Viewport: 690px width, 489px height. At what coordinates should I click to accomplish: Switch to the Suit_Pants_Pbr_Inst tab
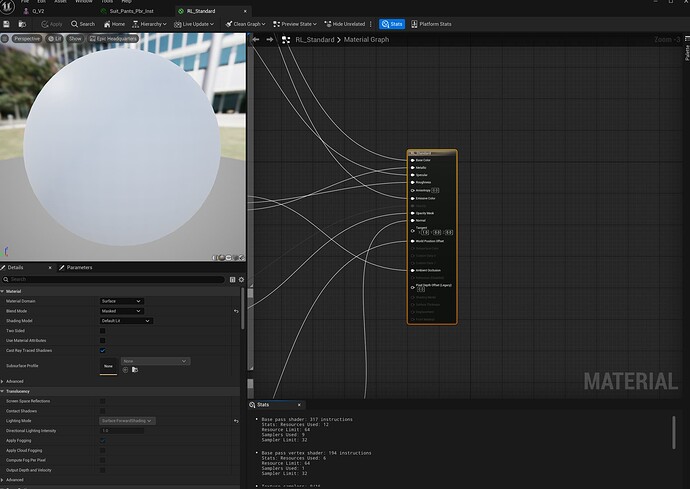coord(128,11)
